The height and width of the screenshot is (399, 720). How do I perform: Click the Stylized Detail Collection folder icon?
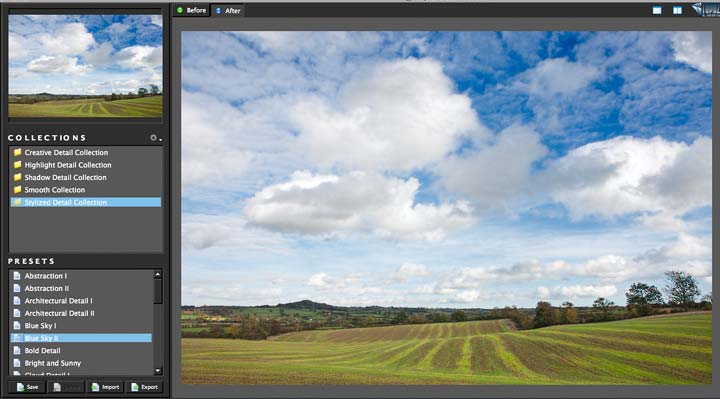17,202
